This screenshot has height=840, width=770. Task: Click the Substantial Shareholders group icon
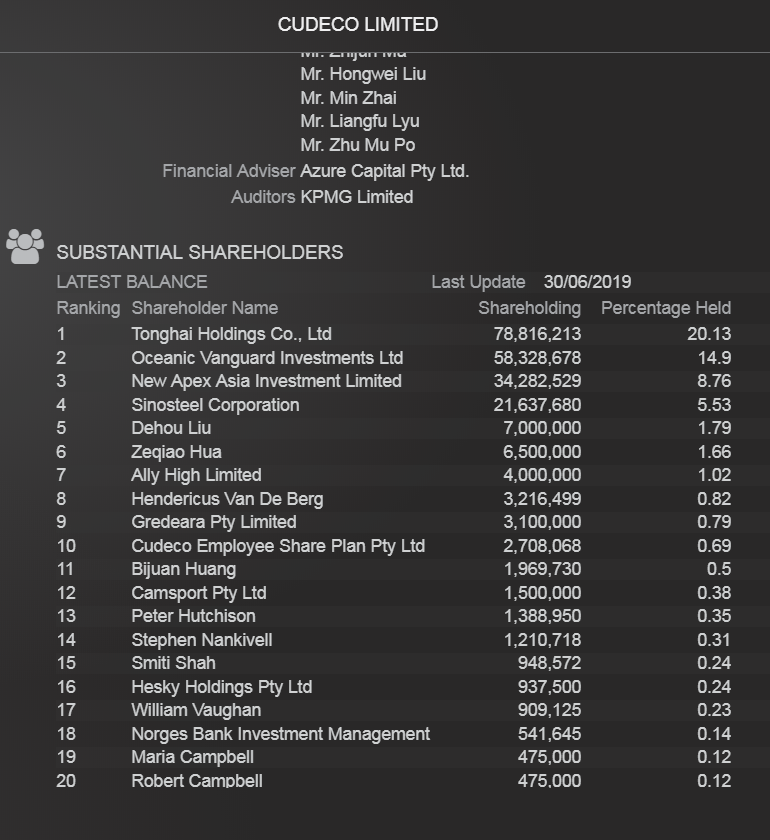tap(25, 246)
